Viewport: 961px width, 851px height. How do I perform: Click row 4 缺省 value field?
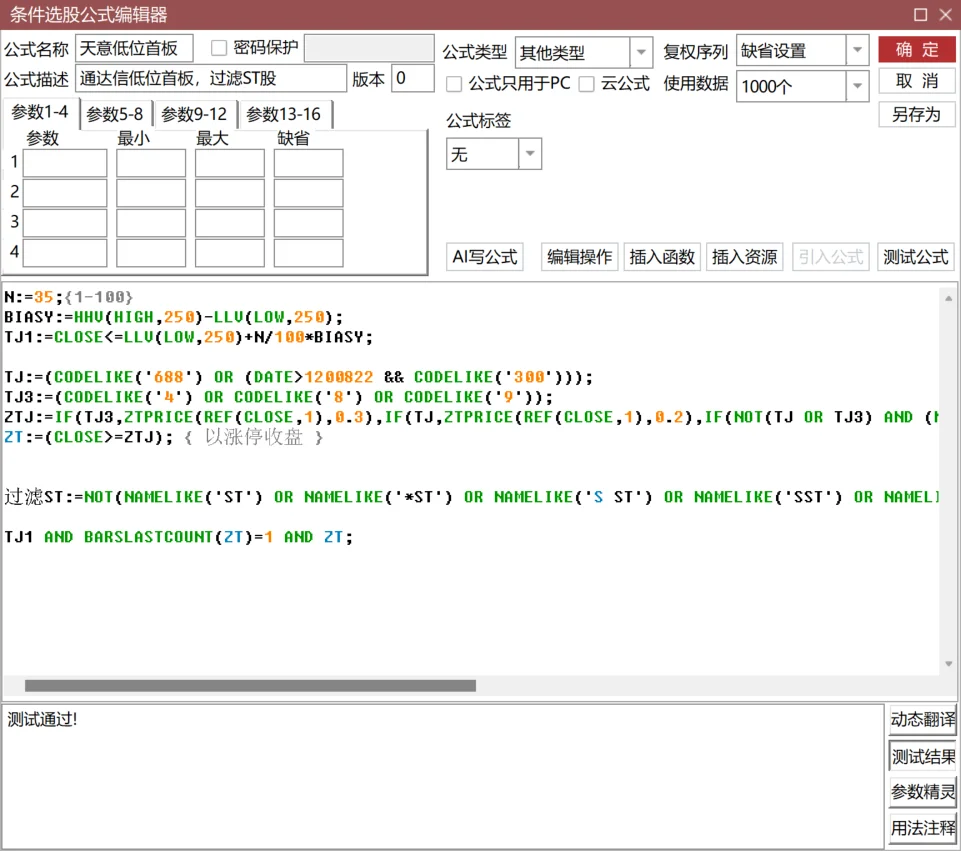(x=308, y=253)
